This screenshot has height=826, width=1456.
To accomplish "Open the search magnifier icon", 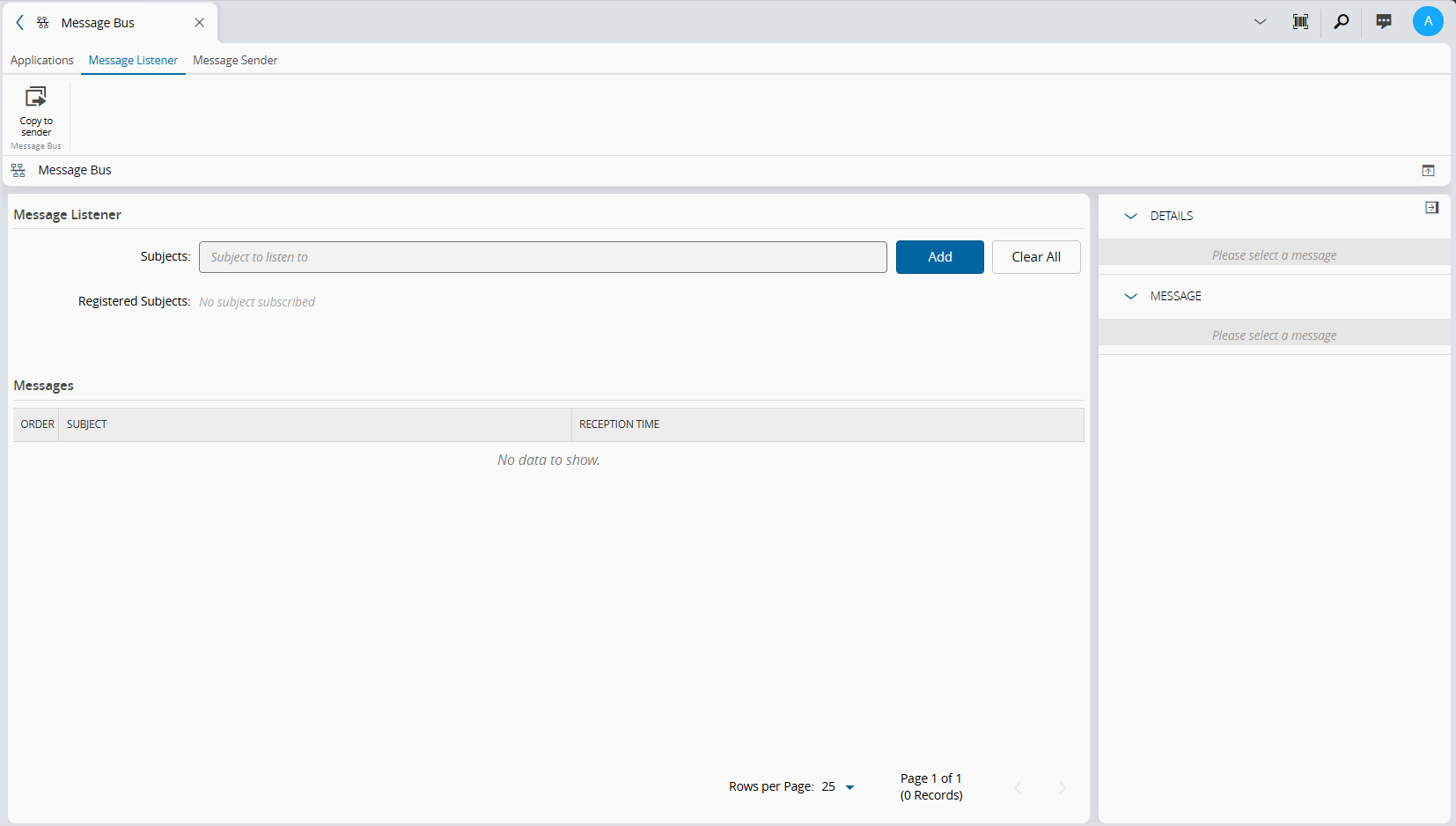I will pyautogui.click(x=1342, y=22).
